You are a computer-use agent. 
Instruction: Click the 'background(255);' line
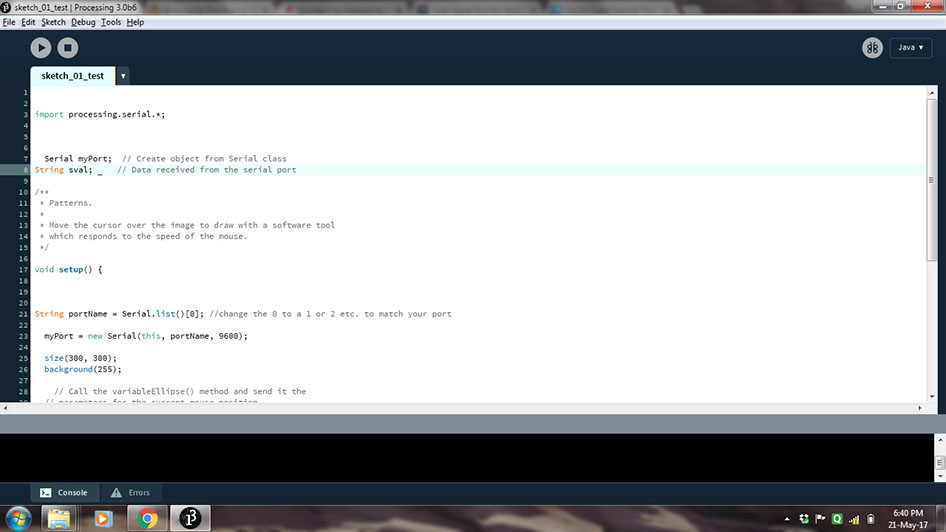pyautogui.click(x=83, y=370)
